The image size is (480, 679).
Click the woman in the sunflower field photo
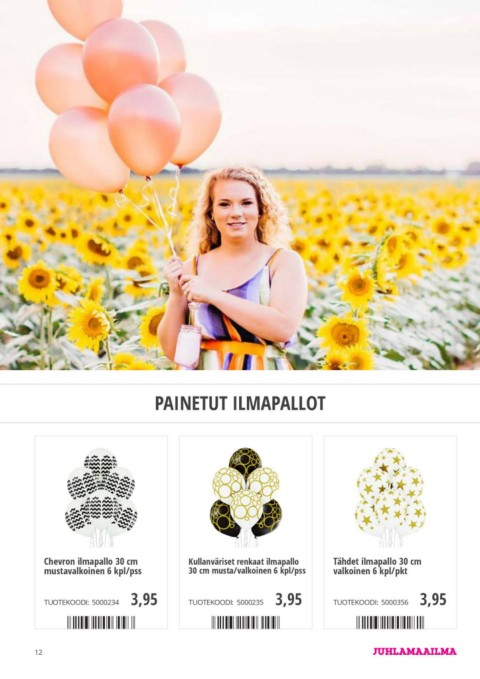234,268
